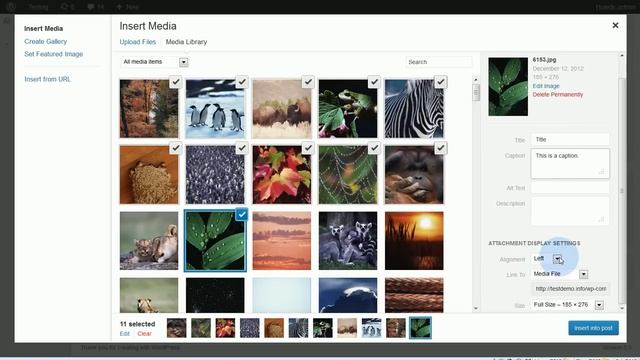This screenshot has width=640, height=360.
Task: Switch to the Media Library tab
Action: point(186,42)
